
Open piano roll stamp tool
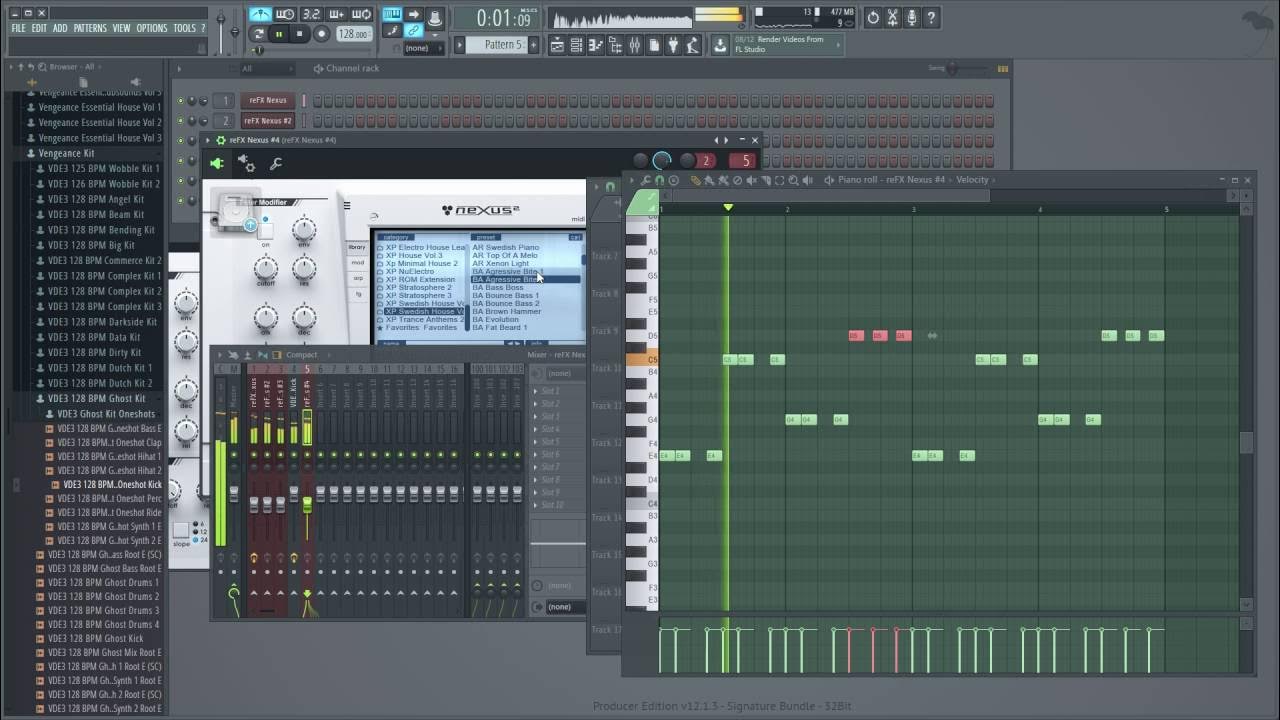tap(673, 180)
